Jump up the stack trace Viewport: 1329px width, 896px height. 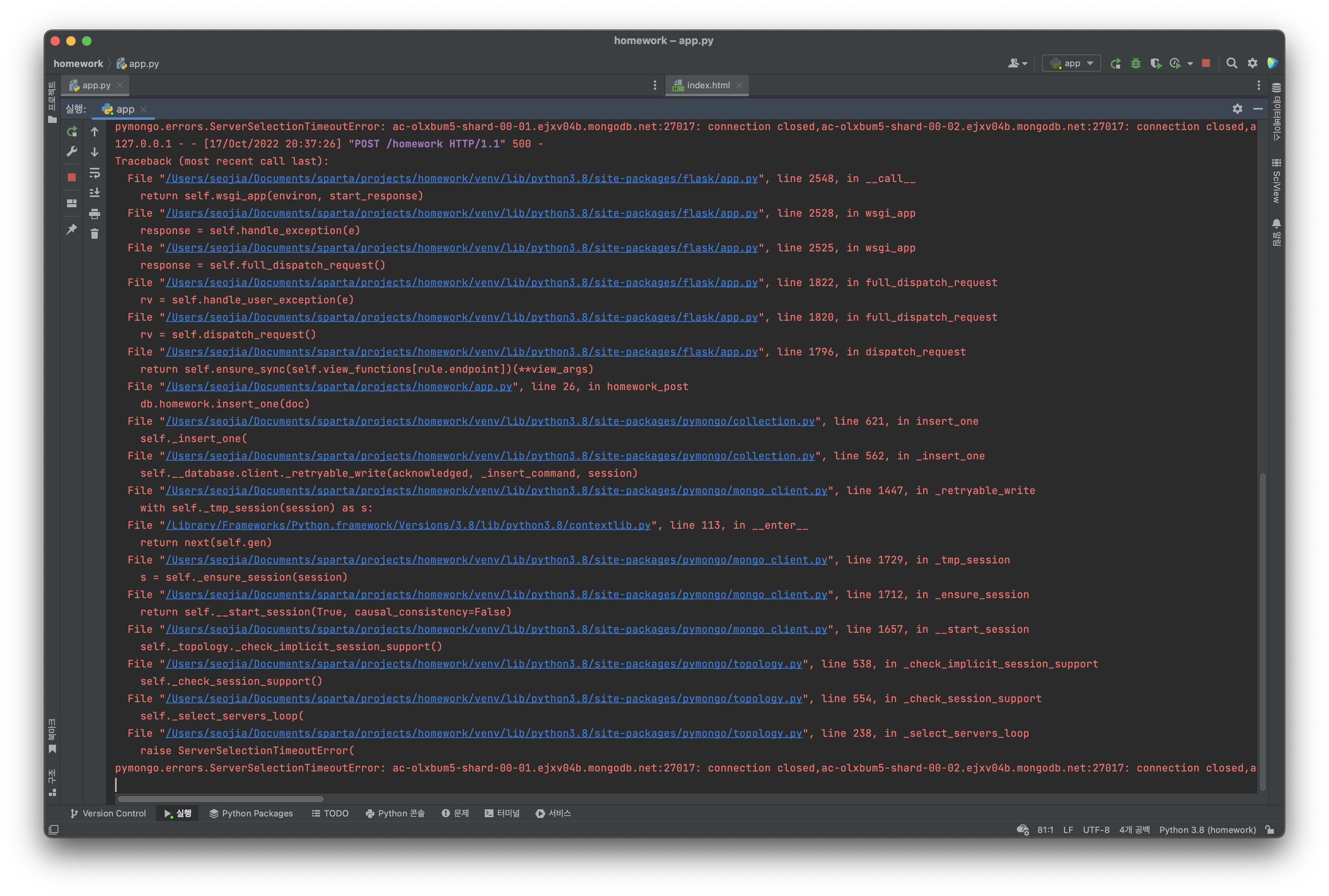(x=95, y=132)
